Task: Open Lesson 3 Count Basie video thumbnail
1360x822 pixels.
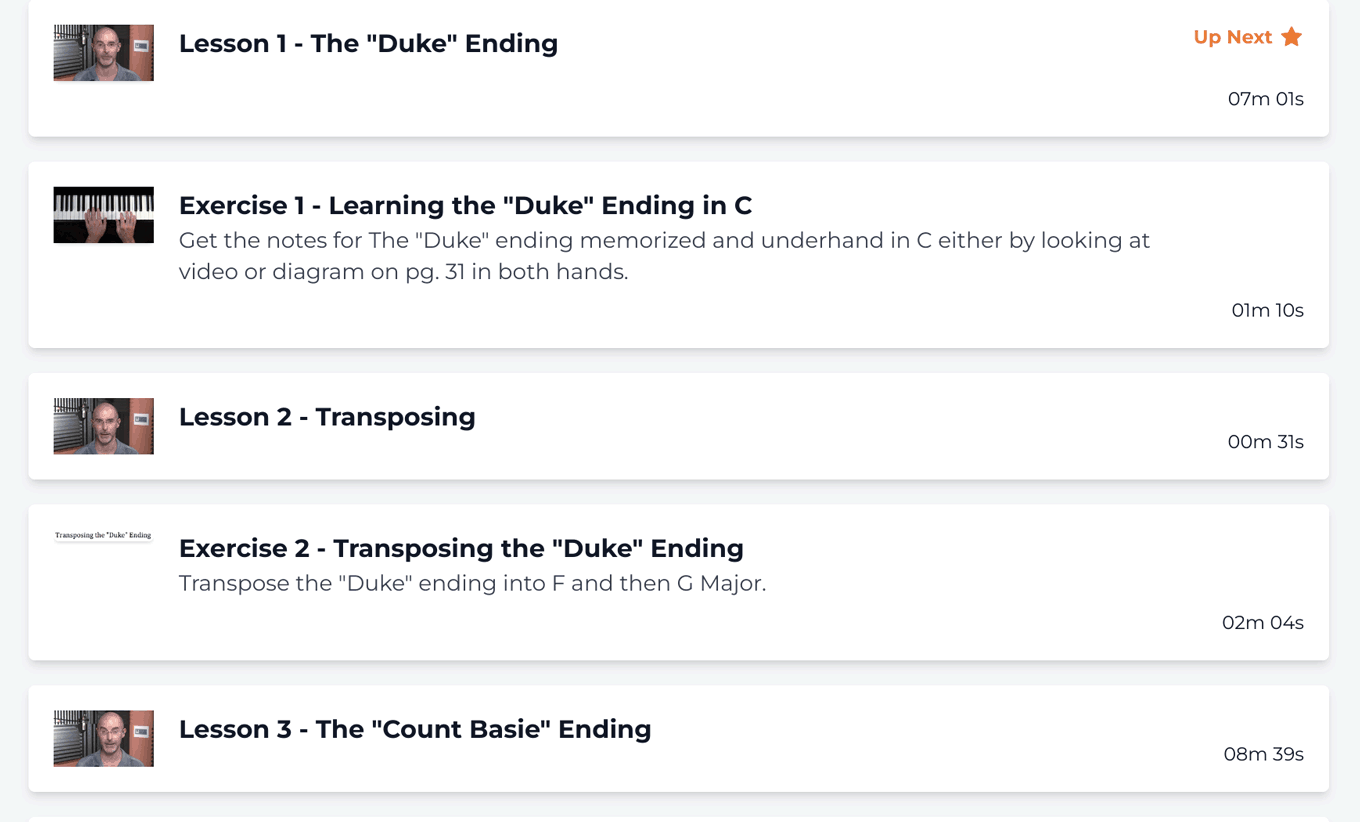Action: (x=103, y=738)
